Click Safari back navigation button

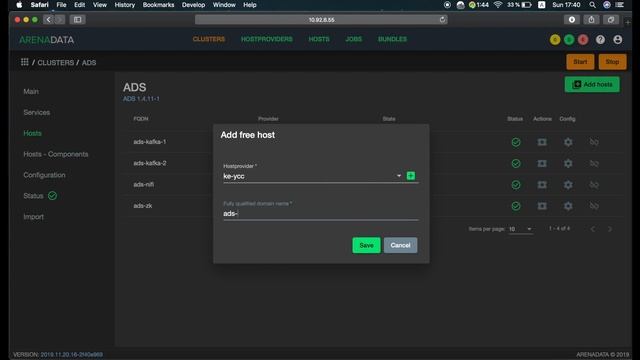pos(48,20)
